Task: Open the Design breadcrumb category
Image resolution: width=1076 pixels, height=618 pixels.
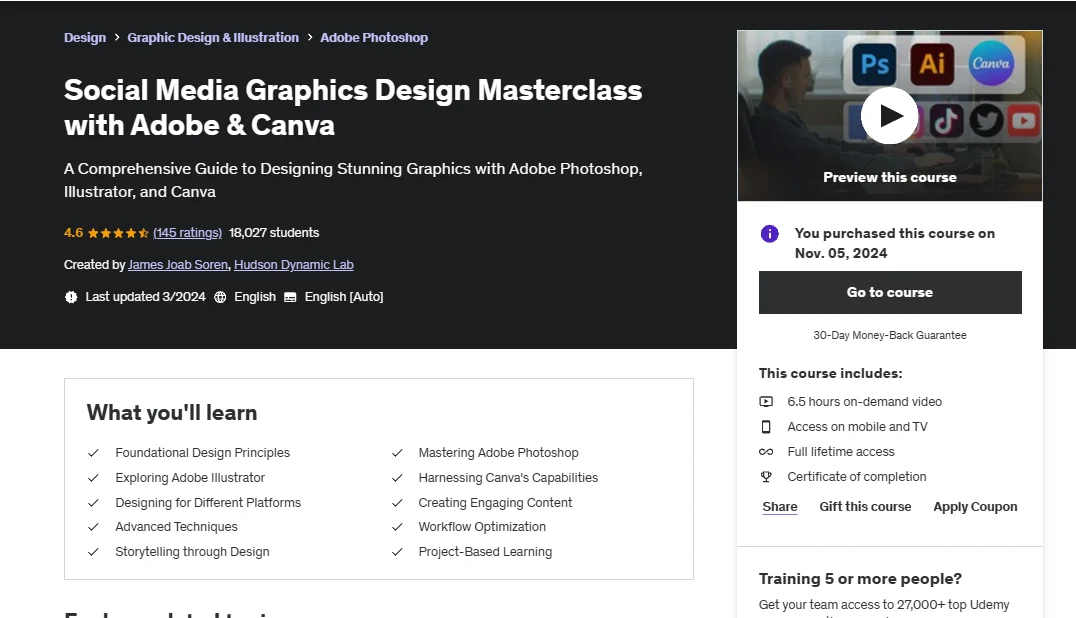Action: (x=85, y=38)
